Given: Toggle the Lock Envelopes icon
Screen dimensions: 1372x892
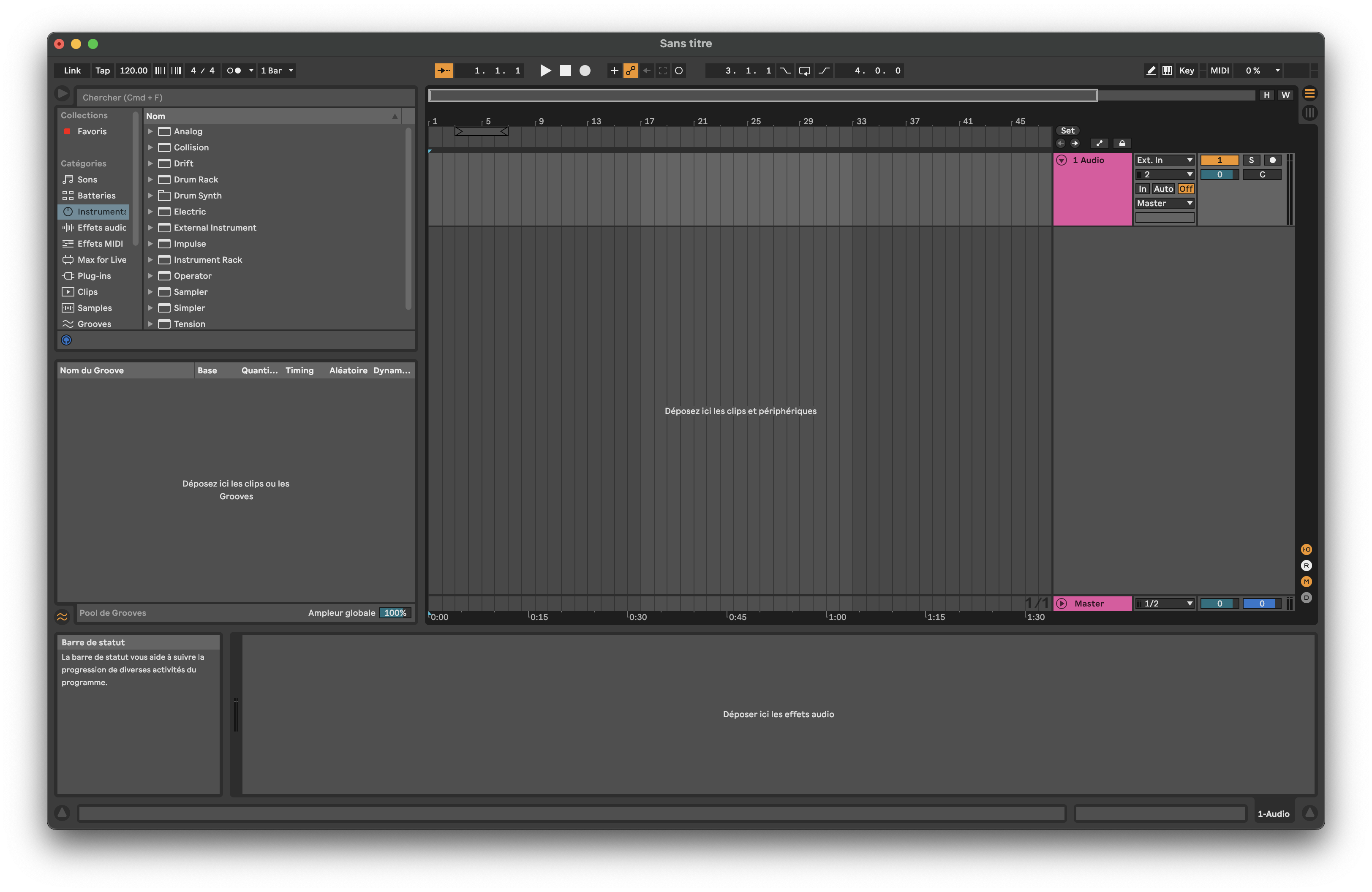Looking at the screenshot, I should pos(1122,144).
